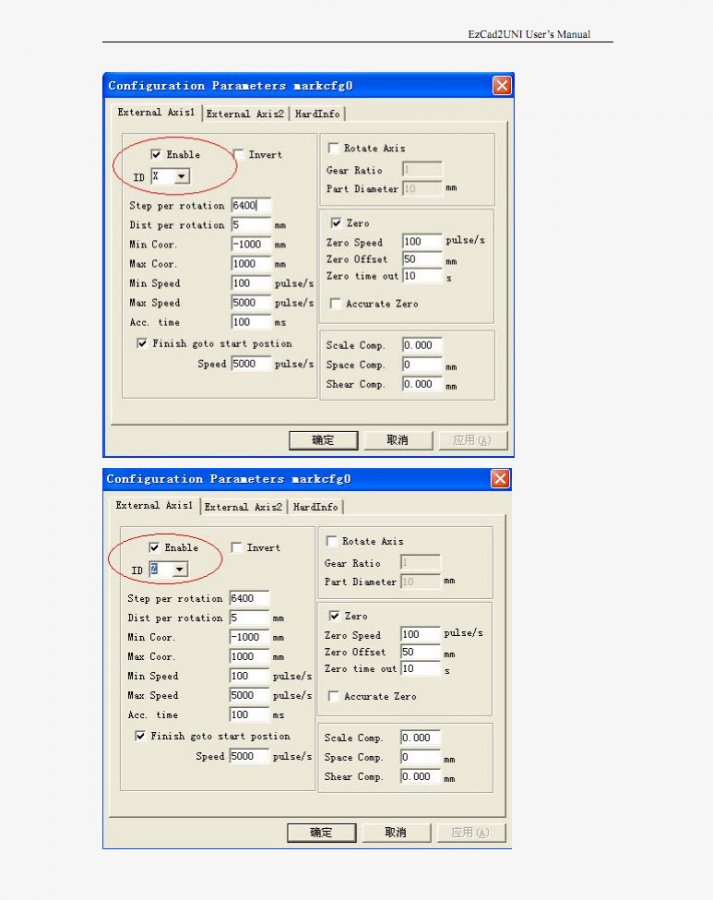Click the Zero Offset field in upper dialog
The image size is (713, 900).
pos(421,260)
